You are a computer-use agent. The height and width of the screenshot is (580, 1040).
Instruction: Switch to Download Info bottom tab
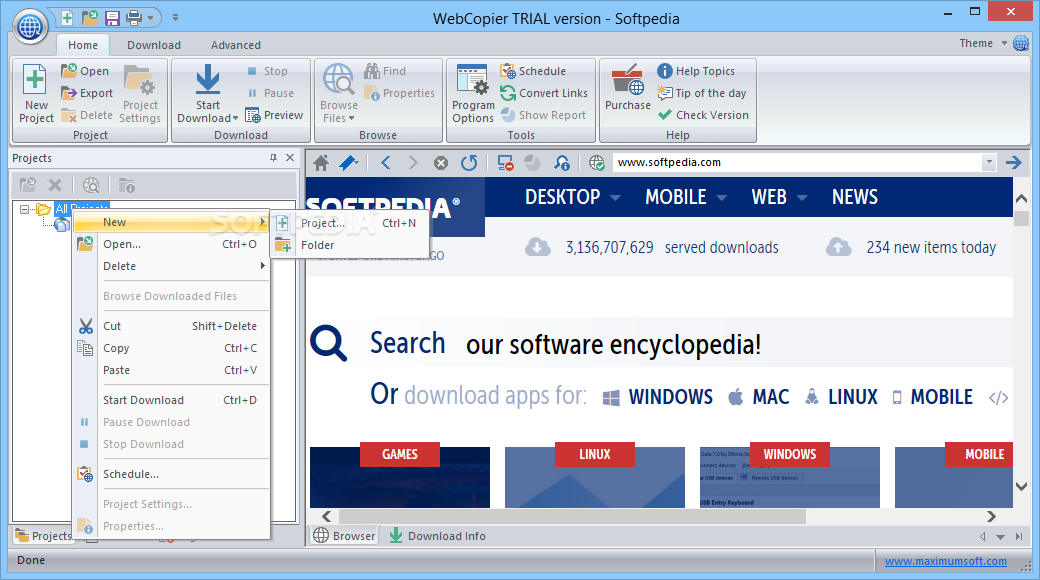(x=438, y=536)
